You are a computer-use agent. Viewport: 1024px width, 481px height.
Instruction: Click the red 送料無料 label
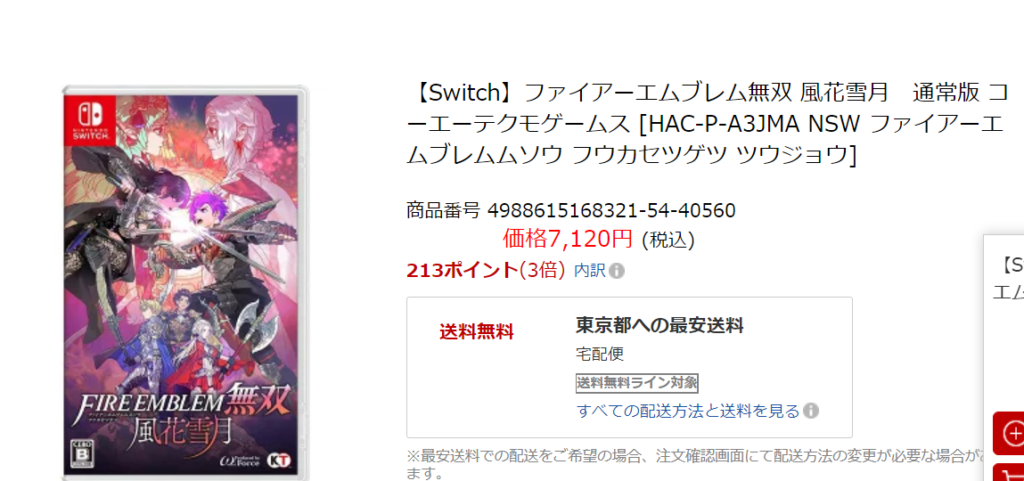pos(477,332)
